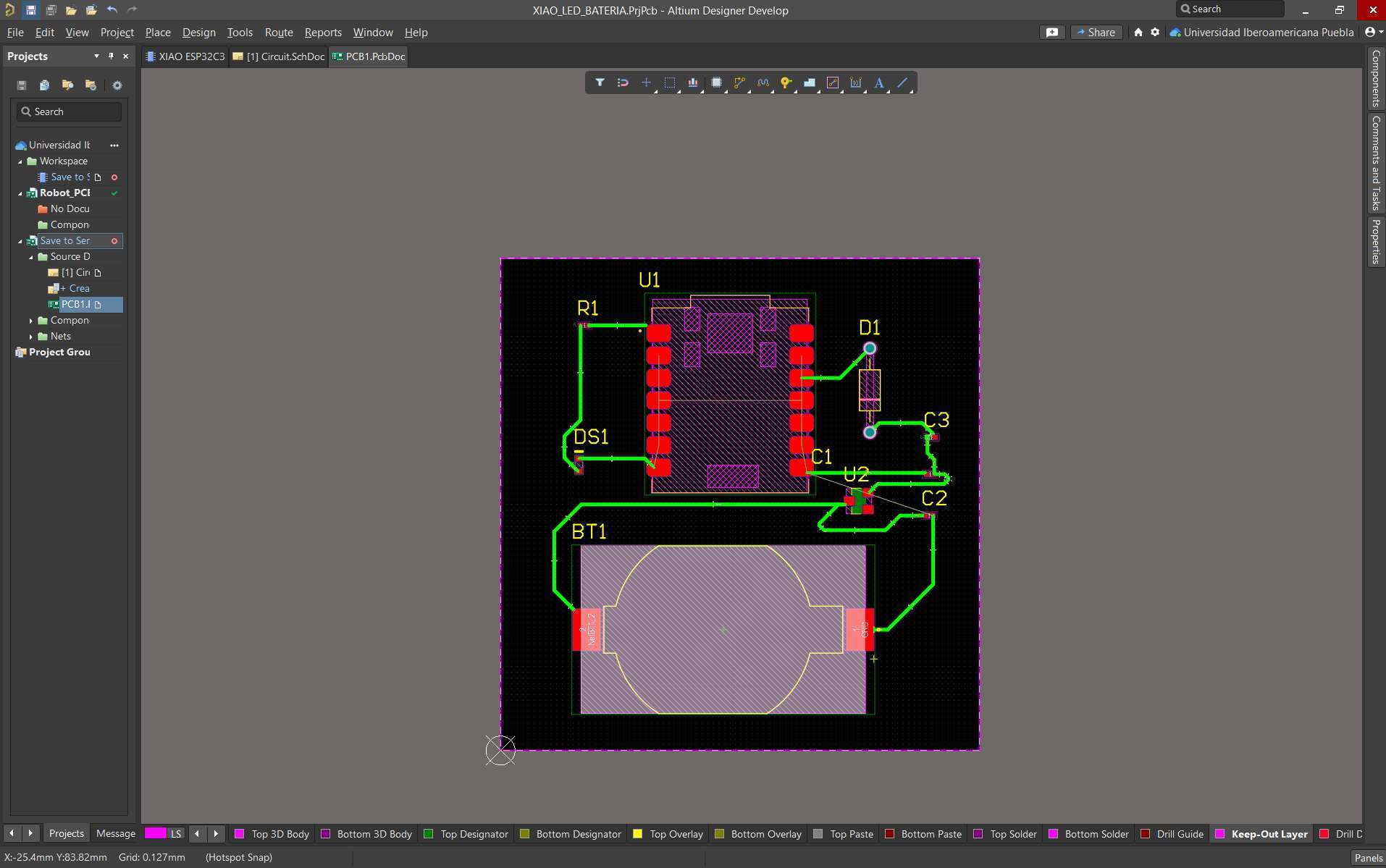Collapse the Robot_PCB project tree
This screenshot has width=1386, height=868.
click(19, 193)
